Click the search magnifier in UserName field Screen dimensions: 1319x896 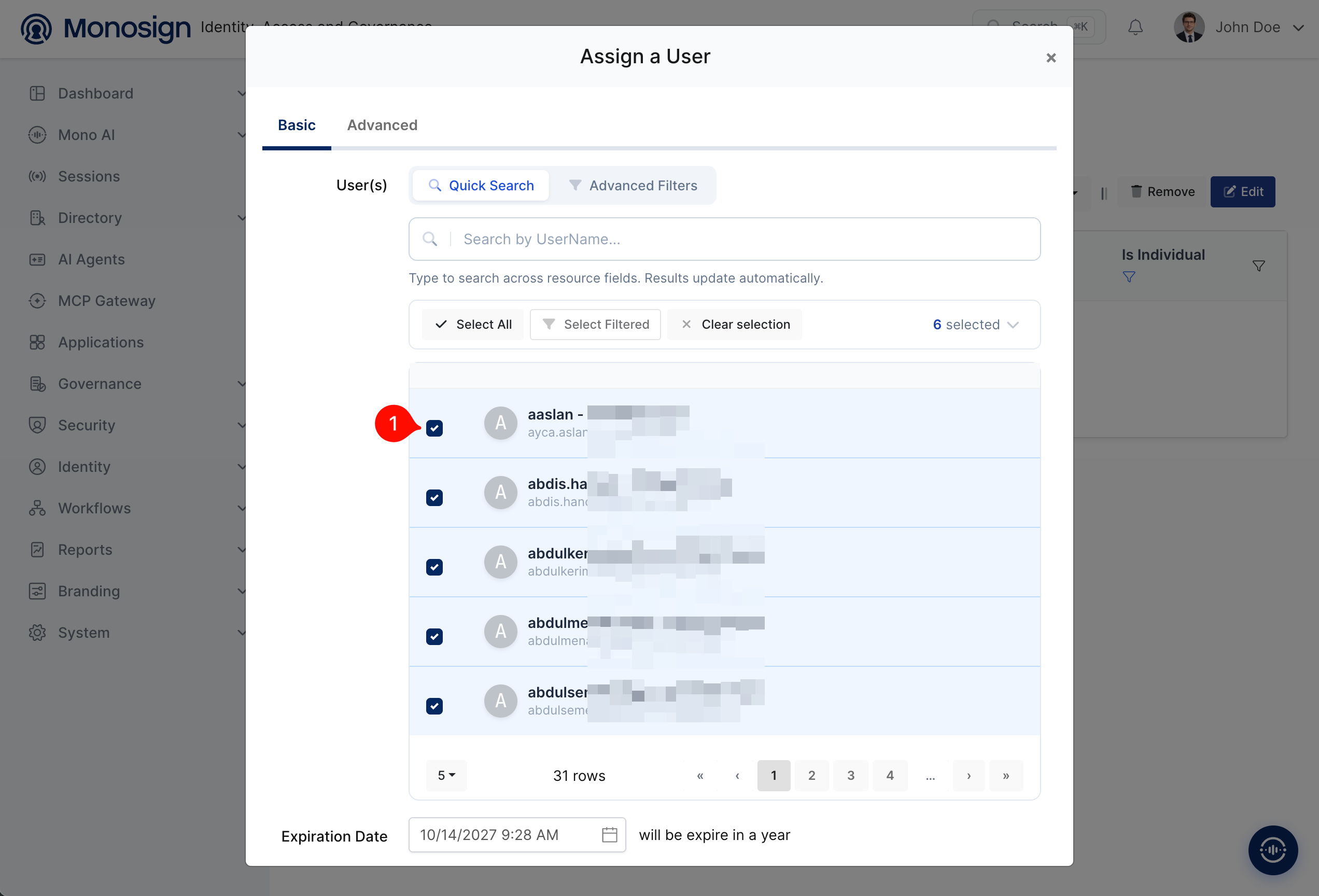pyautogui.click(x=430, y=239)
